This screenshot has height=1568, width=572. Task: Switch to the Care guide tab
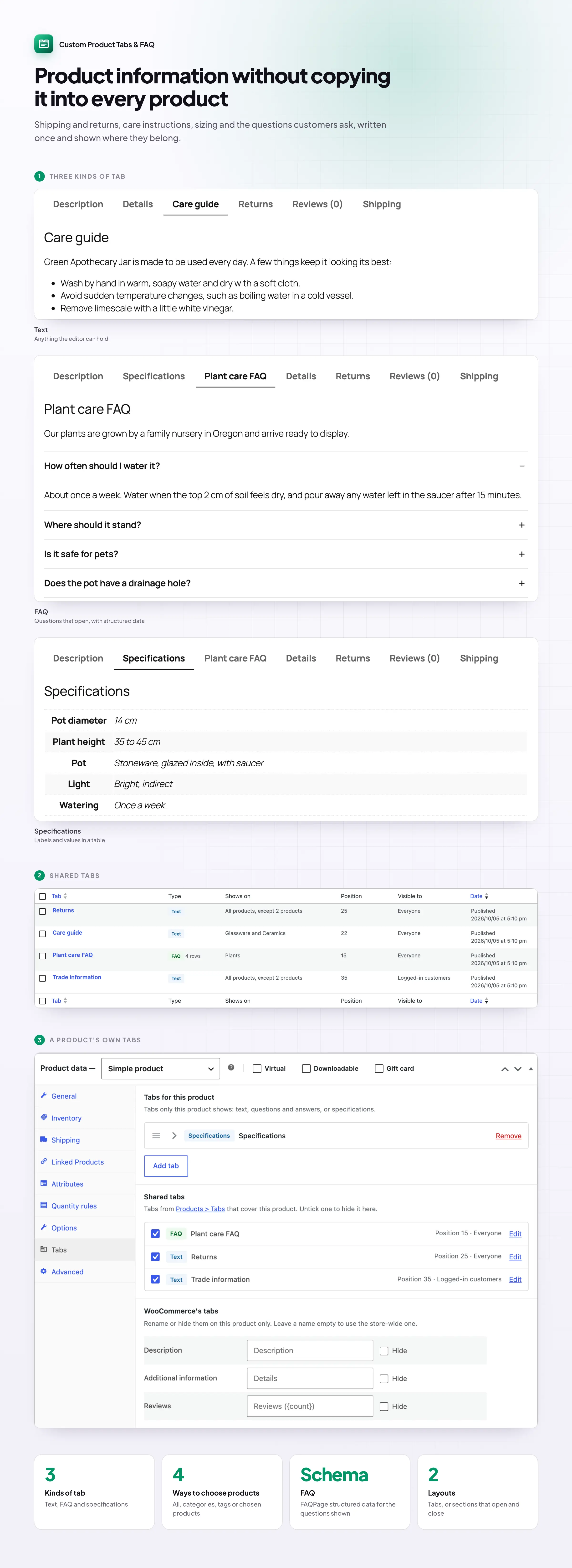(195, 204)
